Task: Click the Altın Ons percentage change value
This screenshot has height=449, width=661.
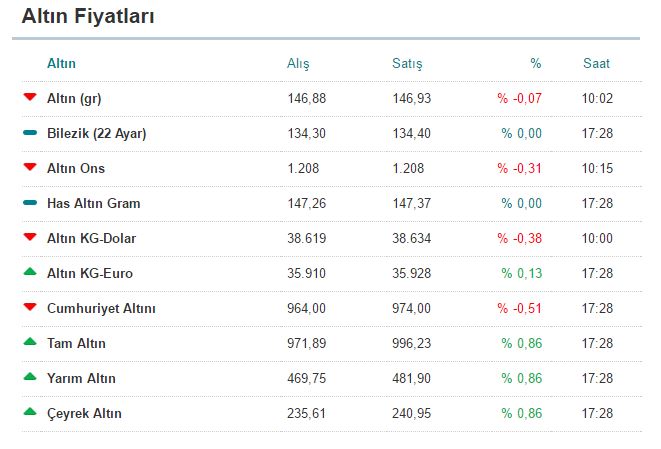Action: (520, 168)
